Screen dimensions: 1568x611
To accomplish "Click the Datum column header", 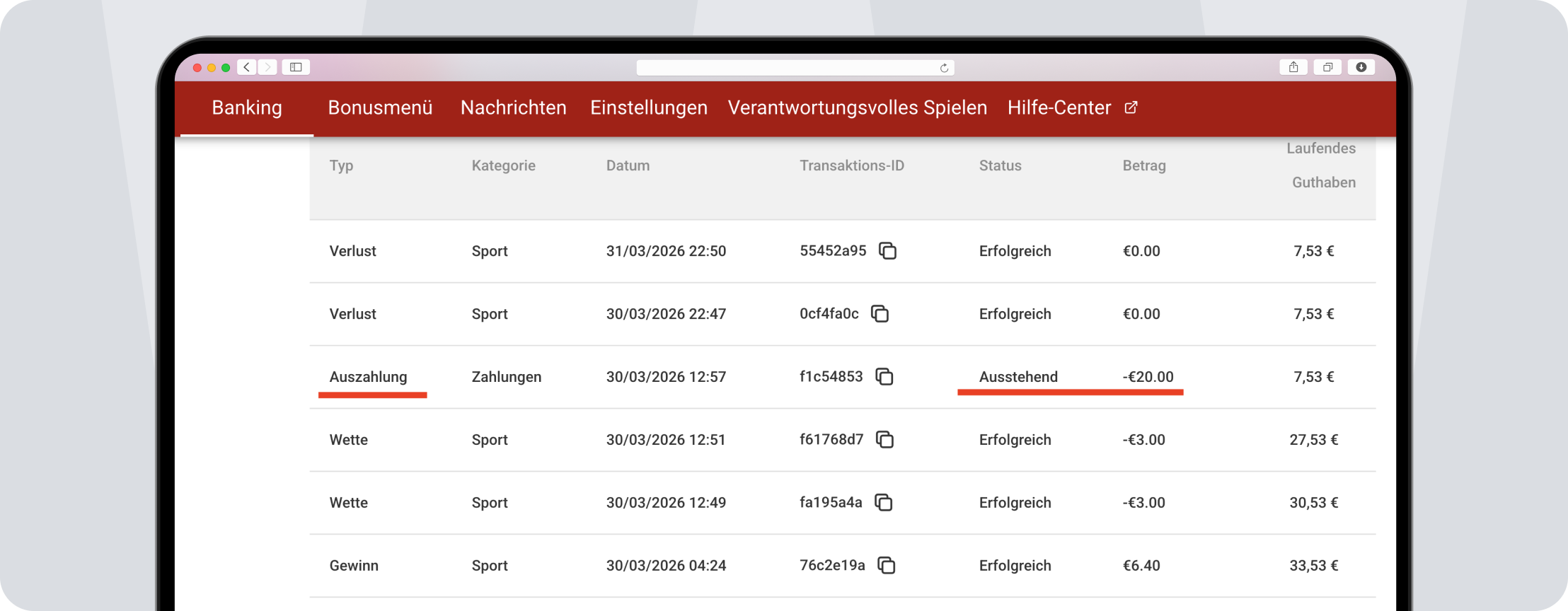I will point(628,165).
